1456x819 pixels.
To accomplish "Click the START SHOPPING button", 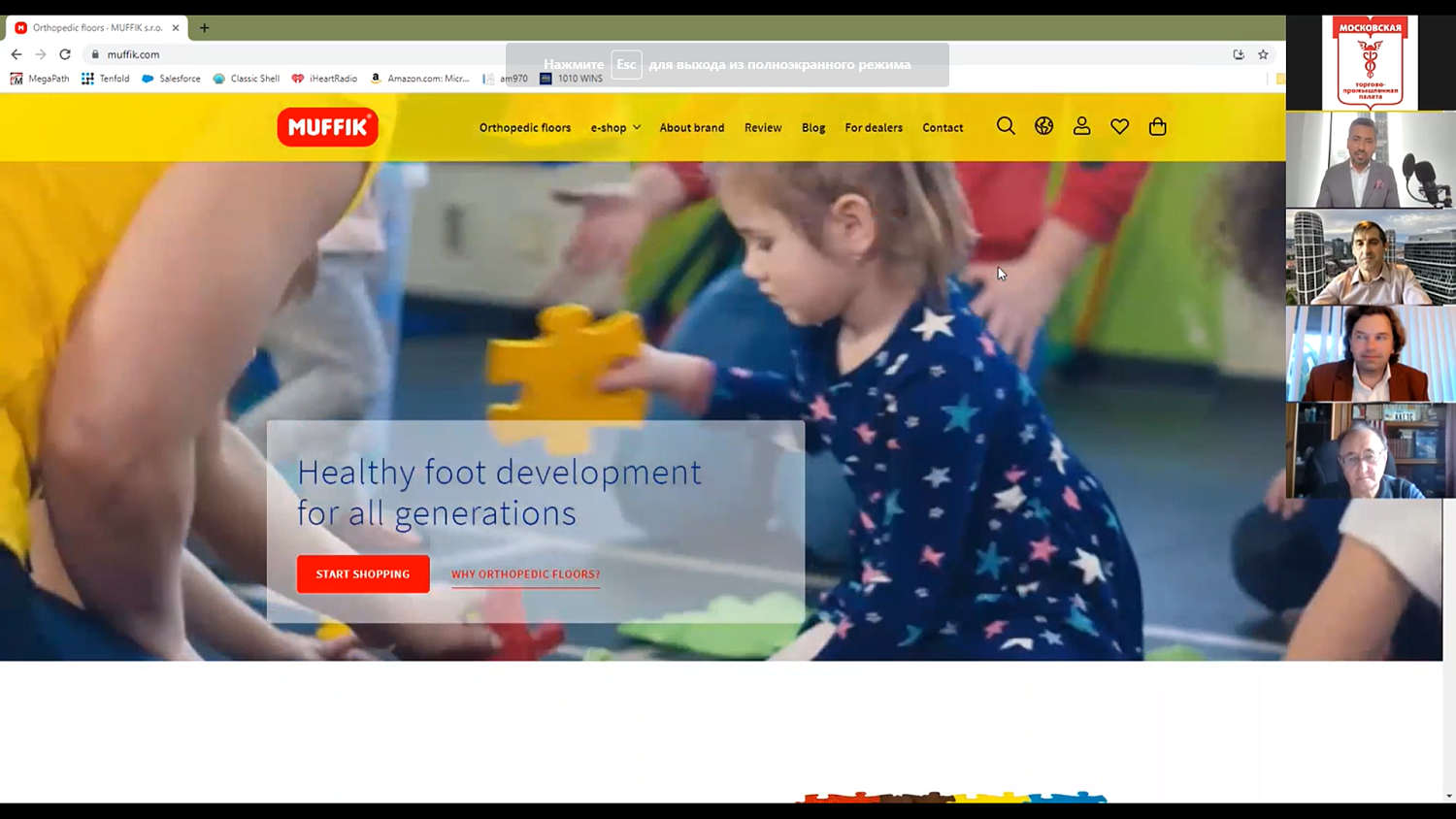I will click(x=363, y=574).
